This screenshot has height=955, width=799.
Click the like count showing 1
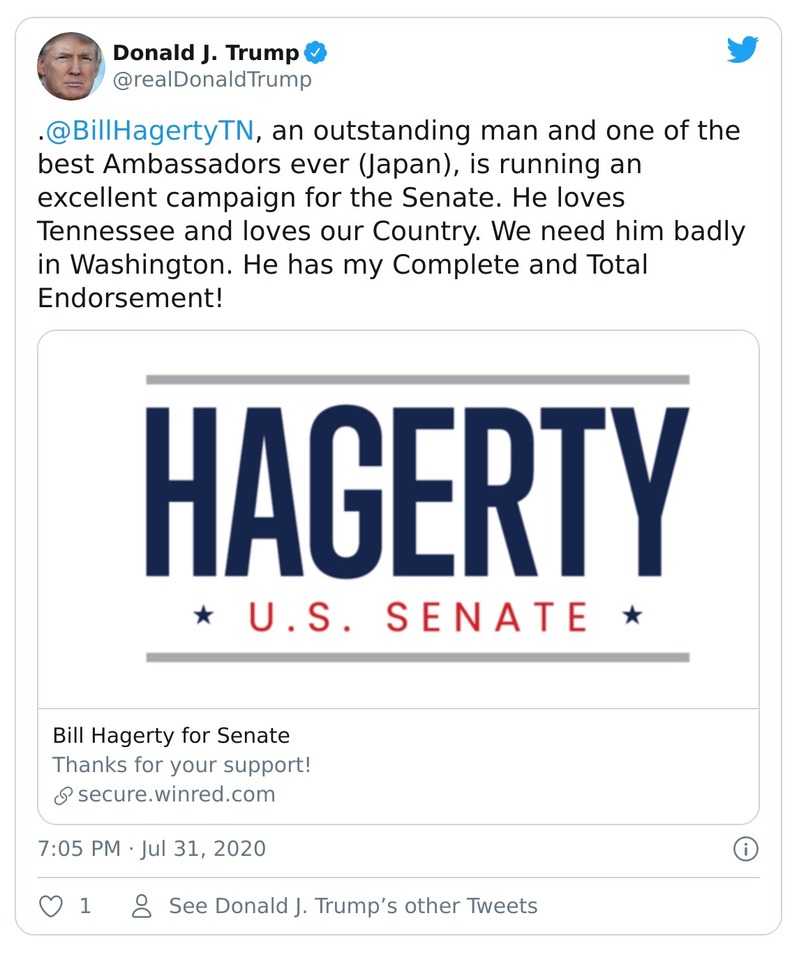84,905
